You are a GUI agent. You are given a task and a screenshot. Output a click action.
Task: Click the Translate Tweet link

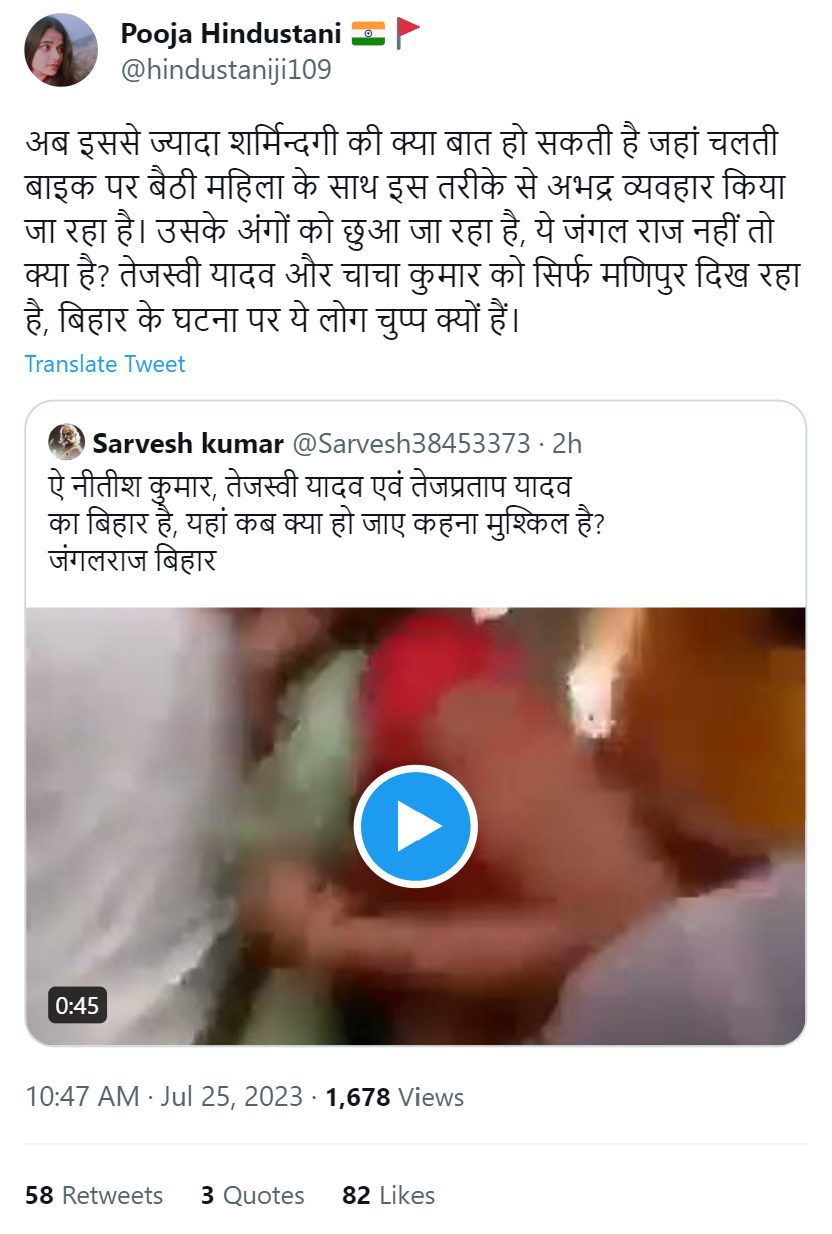[105, 364]
